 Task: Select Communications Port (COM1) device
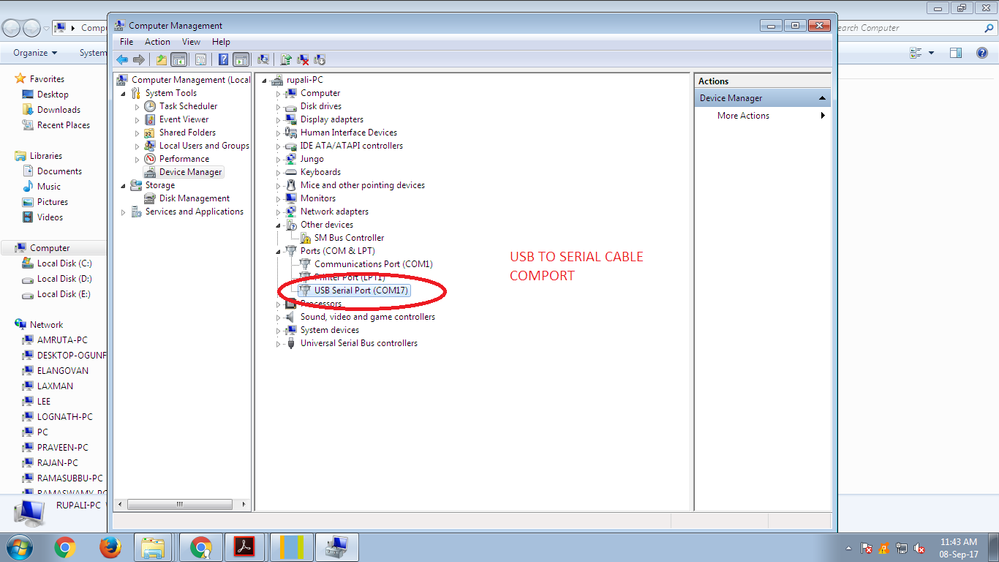tap(373, 264)
